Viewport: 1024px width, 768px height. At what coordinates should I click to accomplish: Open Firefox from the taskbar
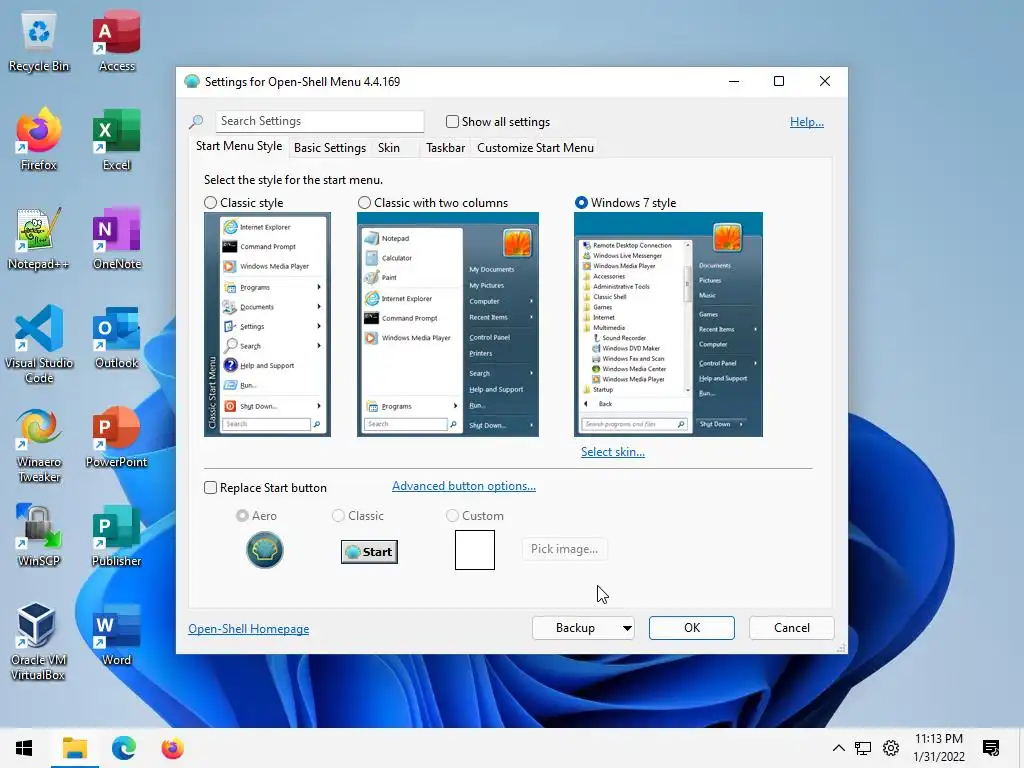pos(172,748)
